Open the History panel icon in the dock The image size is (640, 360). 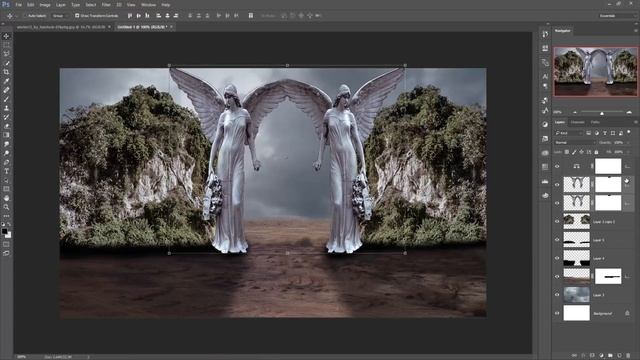tap(545, 34)
